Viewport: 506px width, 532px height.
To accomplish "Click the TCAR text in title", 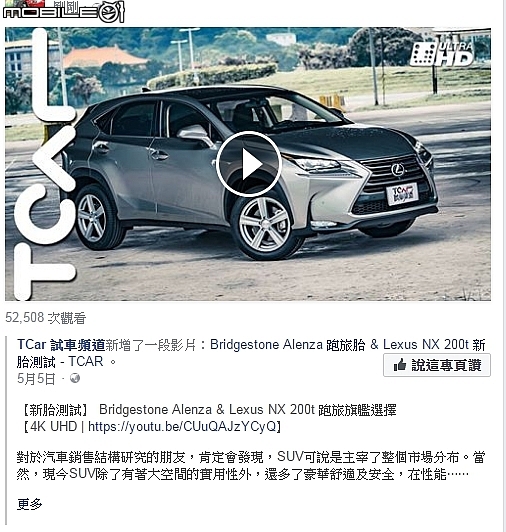I will coord(86,361).
